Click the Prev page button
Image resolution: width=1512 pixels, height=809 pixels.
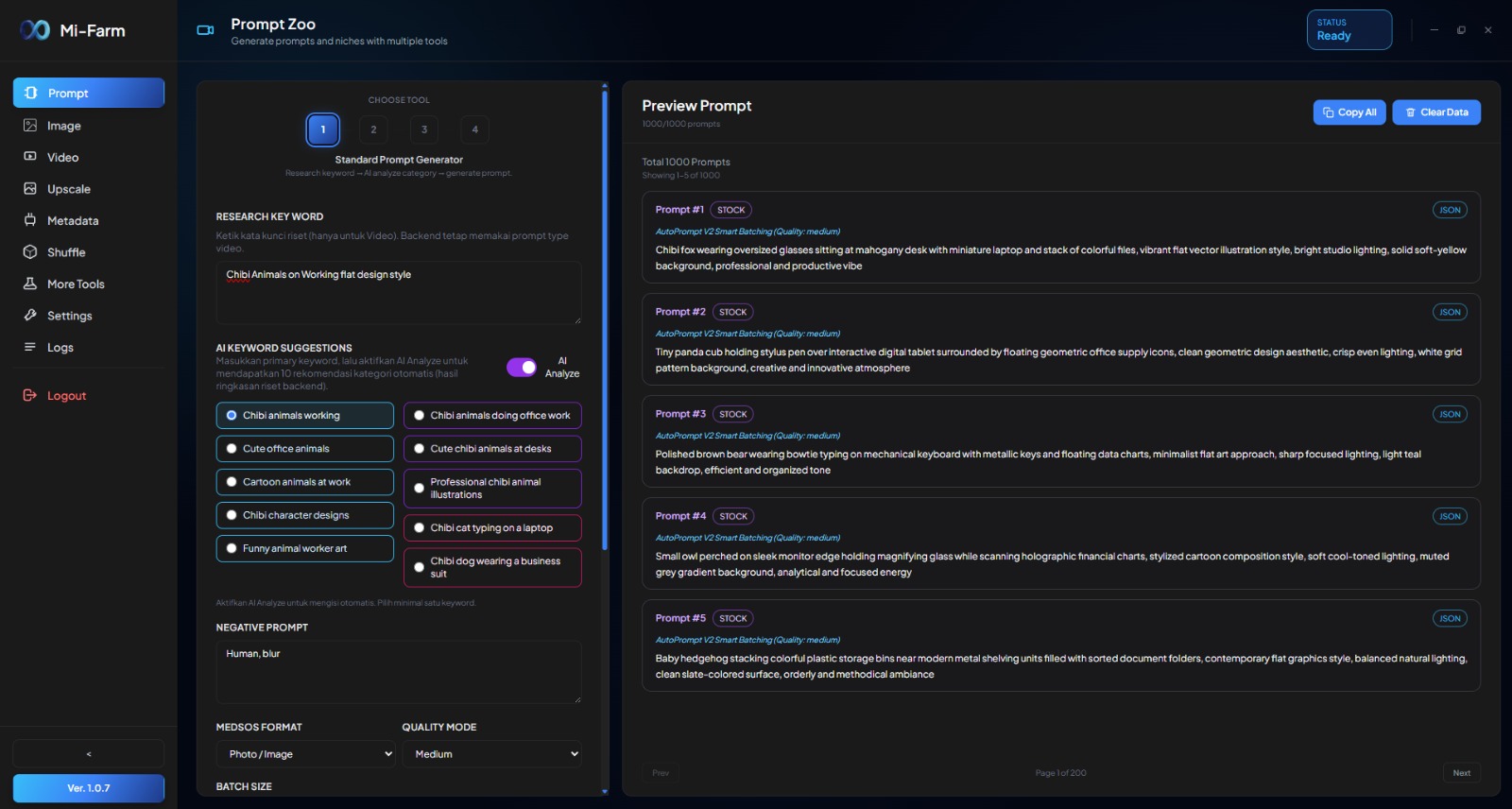661,773
